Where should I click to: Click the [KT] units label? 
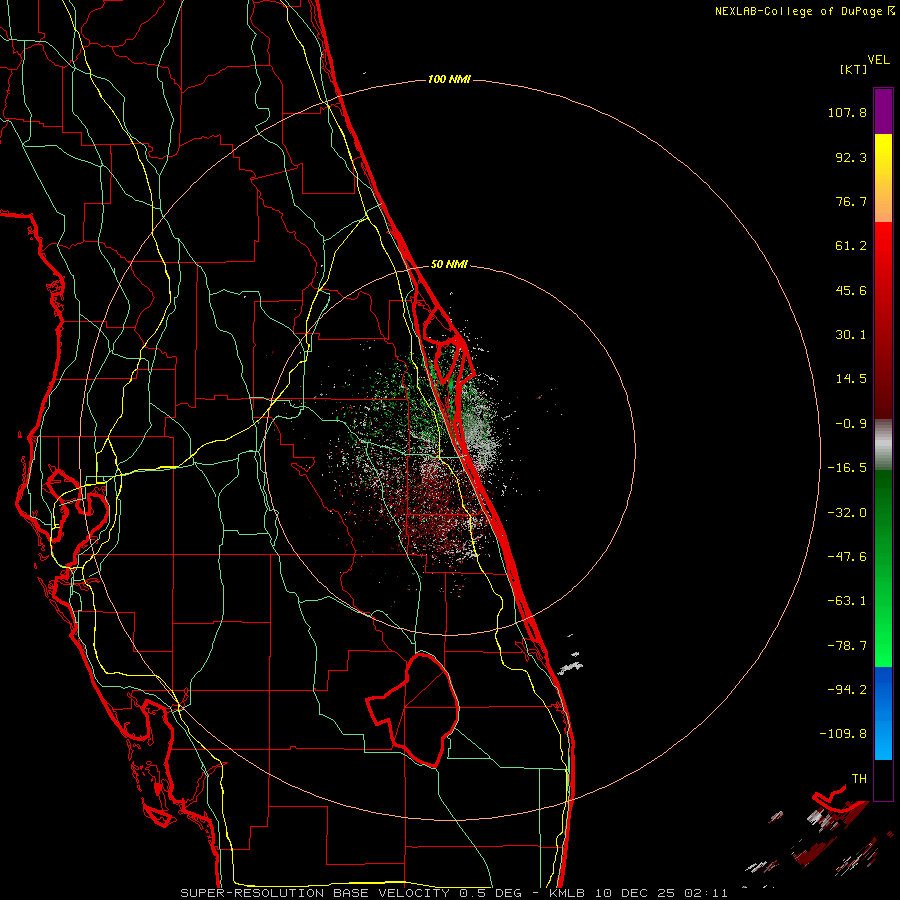click(853, 69)
